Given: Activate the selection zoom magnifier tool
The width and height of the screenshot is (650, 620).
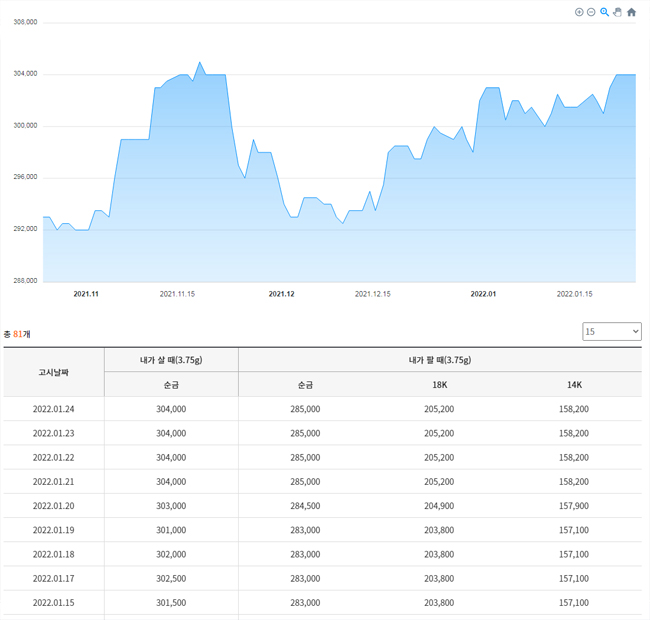Looking at the screenshot, I should click(604, 12).
